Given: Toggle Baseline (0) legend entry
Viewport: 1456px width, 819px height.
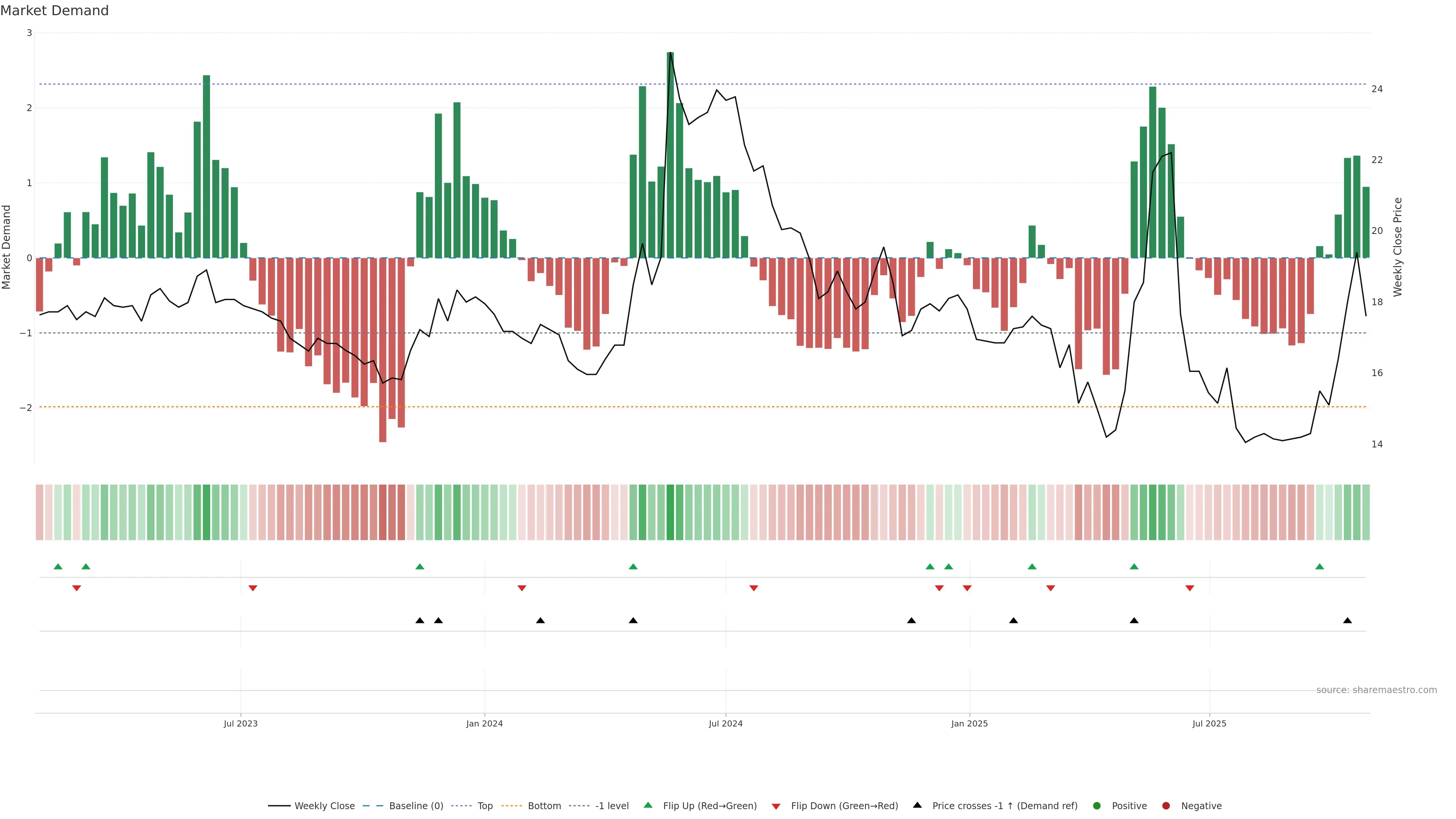Looking at the screenshot, I should tap(402, 806).
